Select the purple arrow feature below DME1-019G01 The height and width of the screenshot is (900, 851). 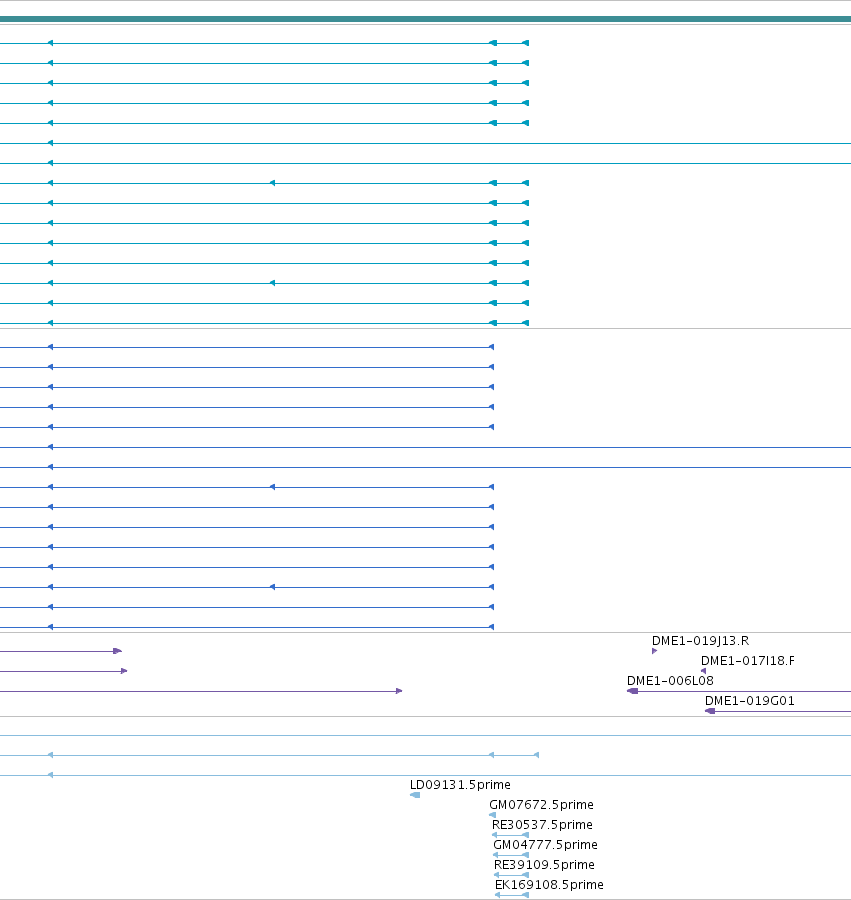click(x=778, y=711)
